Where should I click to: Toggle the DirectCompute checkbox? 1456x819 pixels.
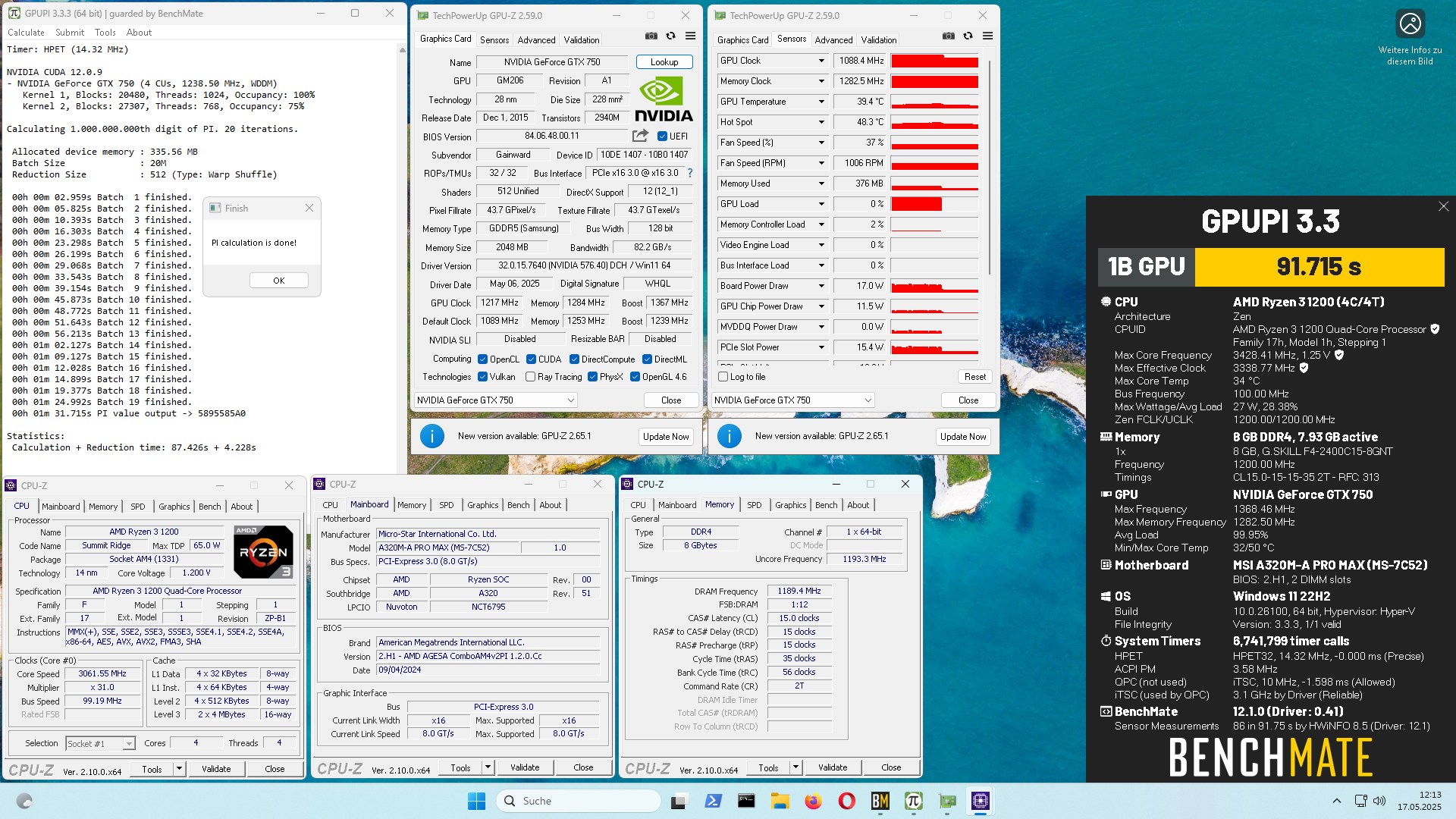coord(574,359)
